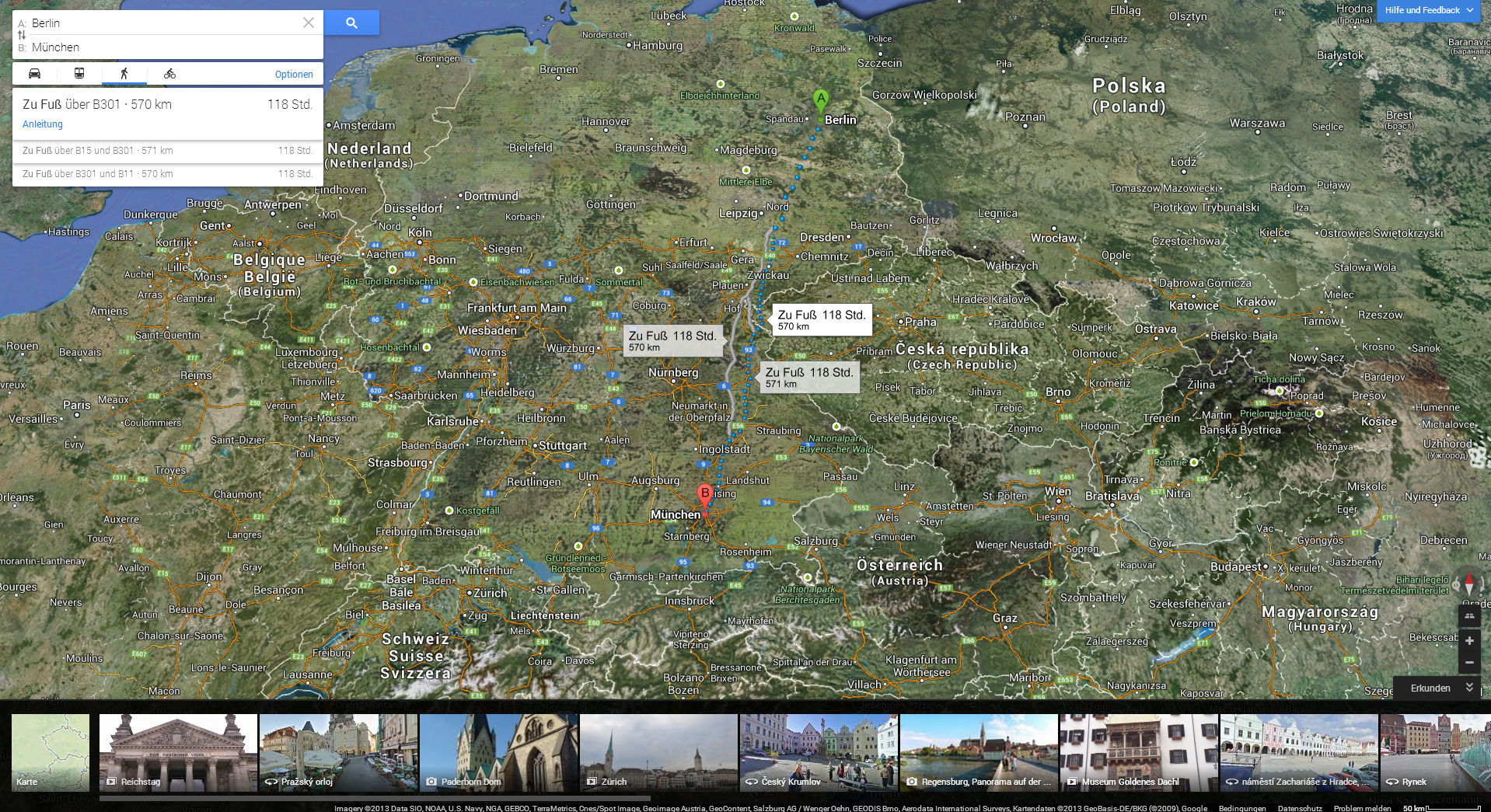Click the photo strip scrollbar at bottom
This screenshot has height=812, width=1491.
[375, 798]
